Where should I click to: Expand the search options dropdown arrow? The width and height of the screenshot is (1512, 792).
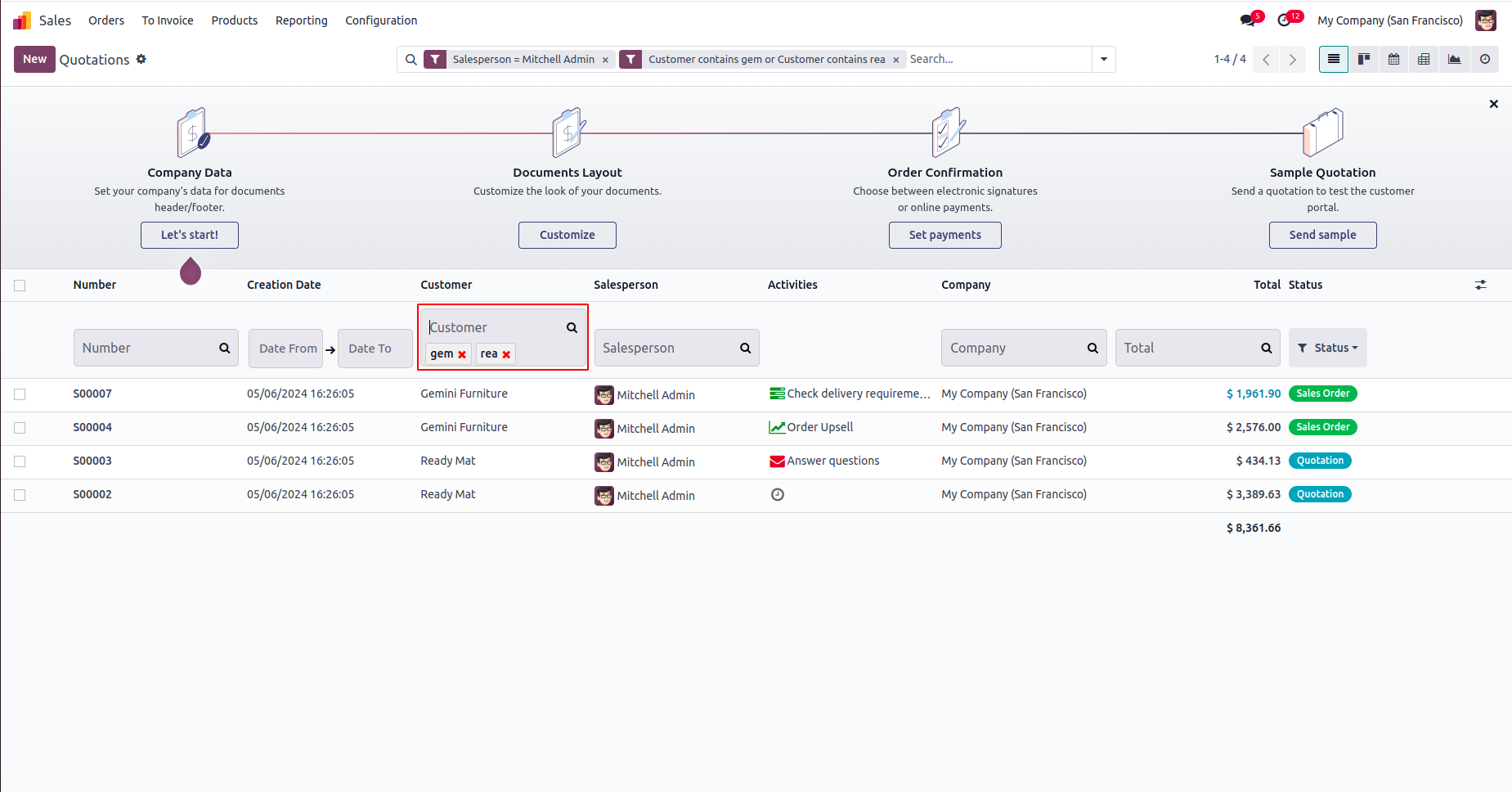pos(1104,59)
